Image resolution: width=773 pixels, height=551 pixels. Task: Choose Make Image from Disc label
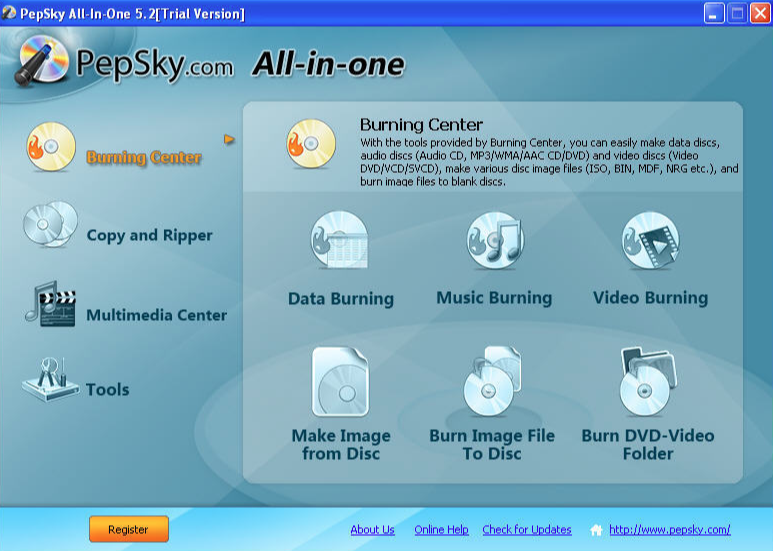[341, 445]
